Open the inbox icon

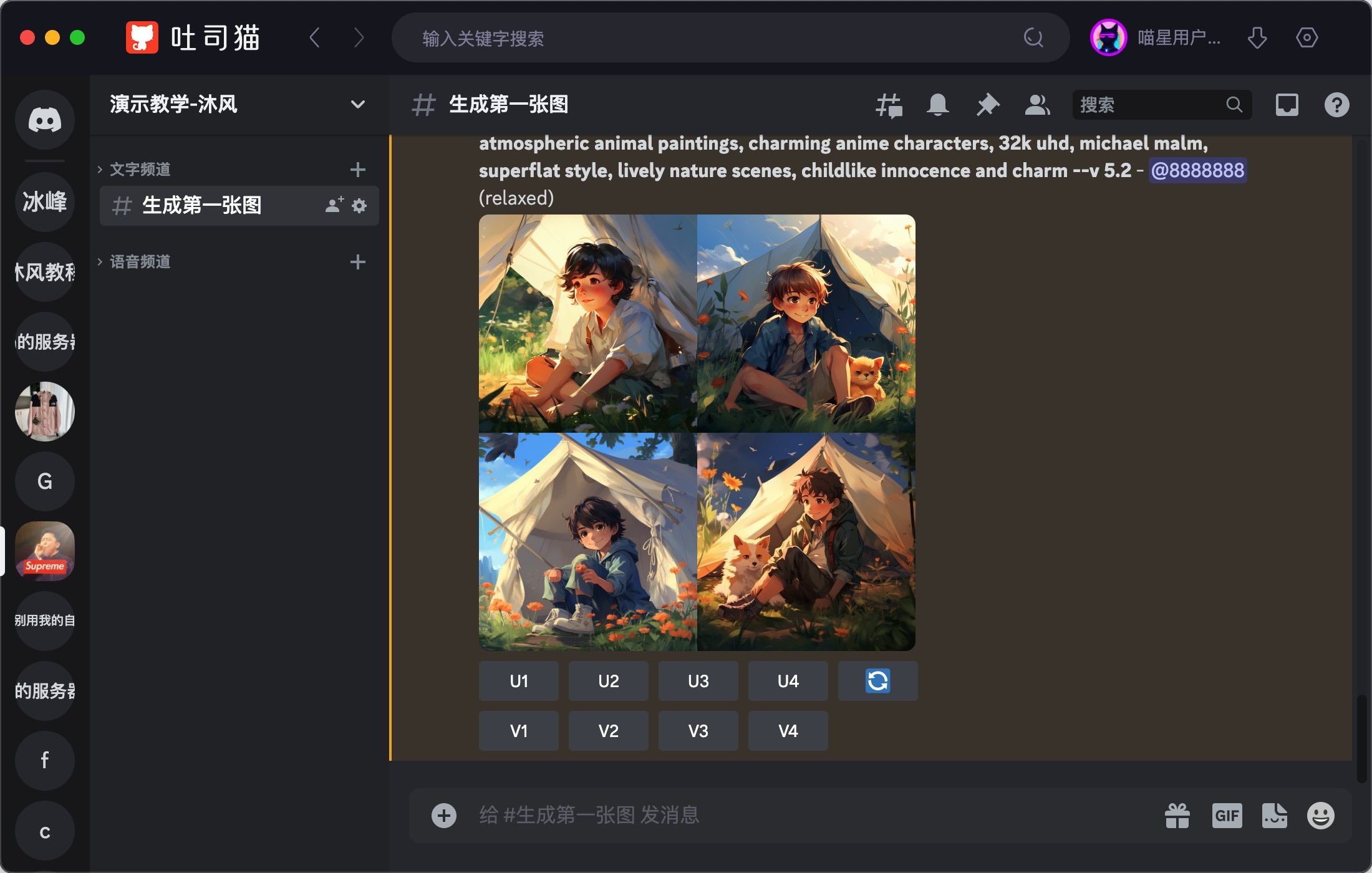coord(1287,105)
